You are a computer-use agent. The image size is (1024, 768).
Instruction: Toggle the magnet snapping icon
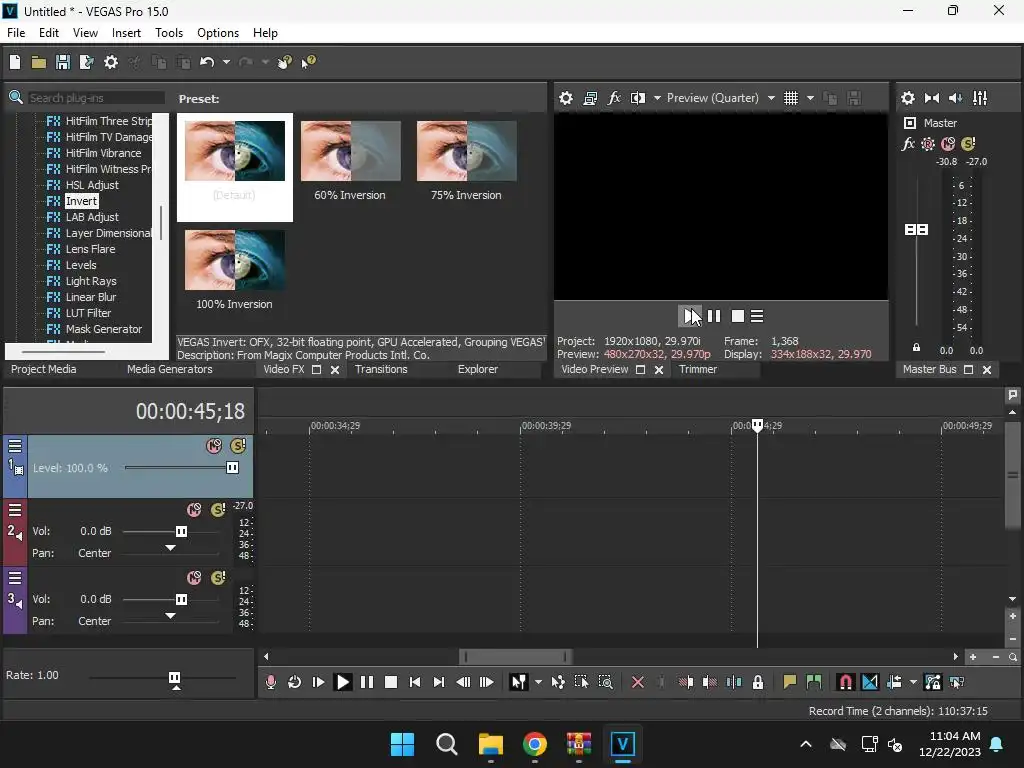[845, 682]
